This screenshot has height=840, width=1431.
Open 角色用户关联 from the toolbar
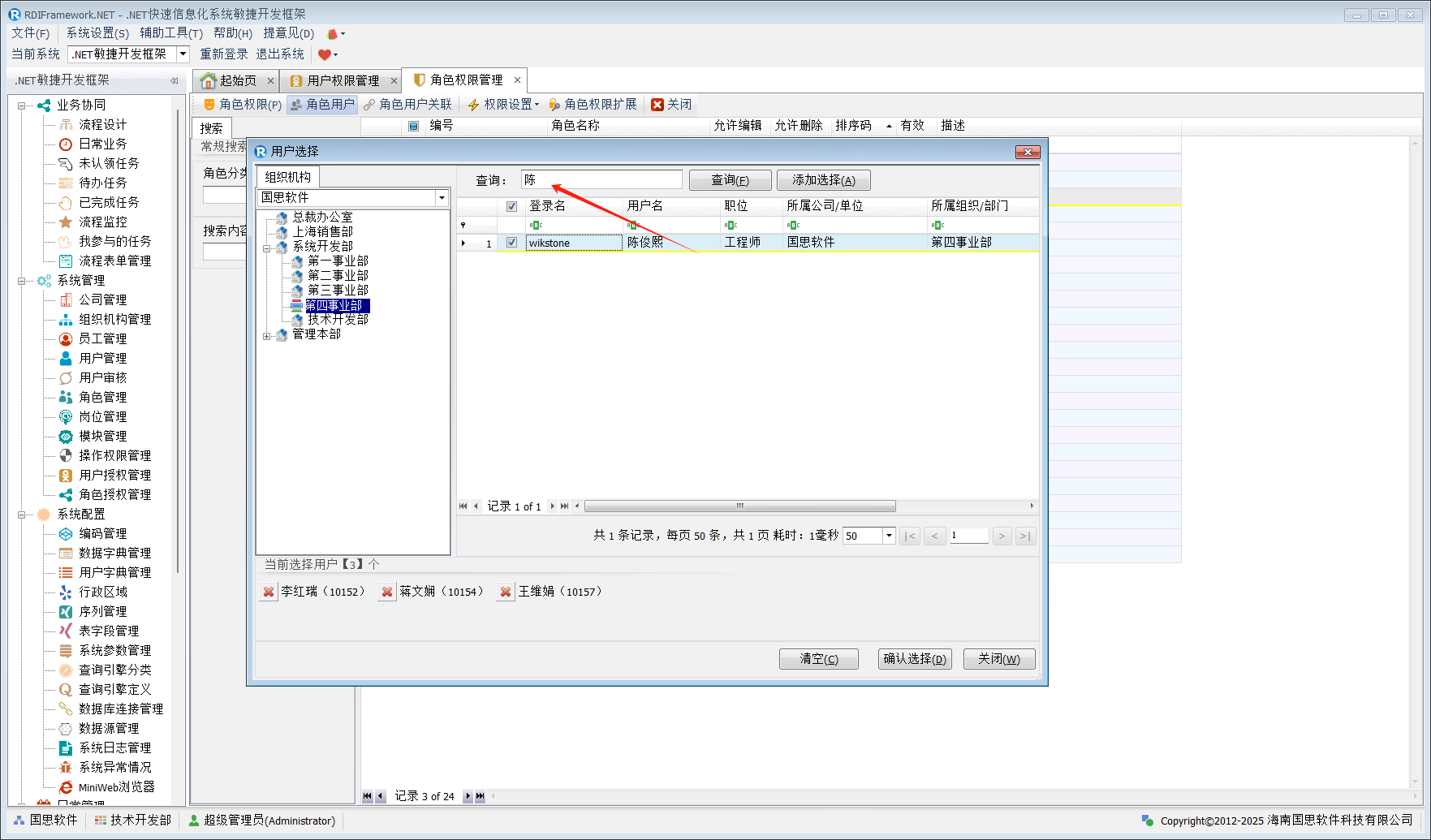pos(407,105)
